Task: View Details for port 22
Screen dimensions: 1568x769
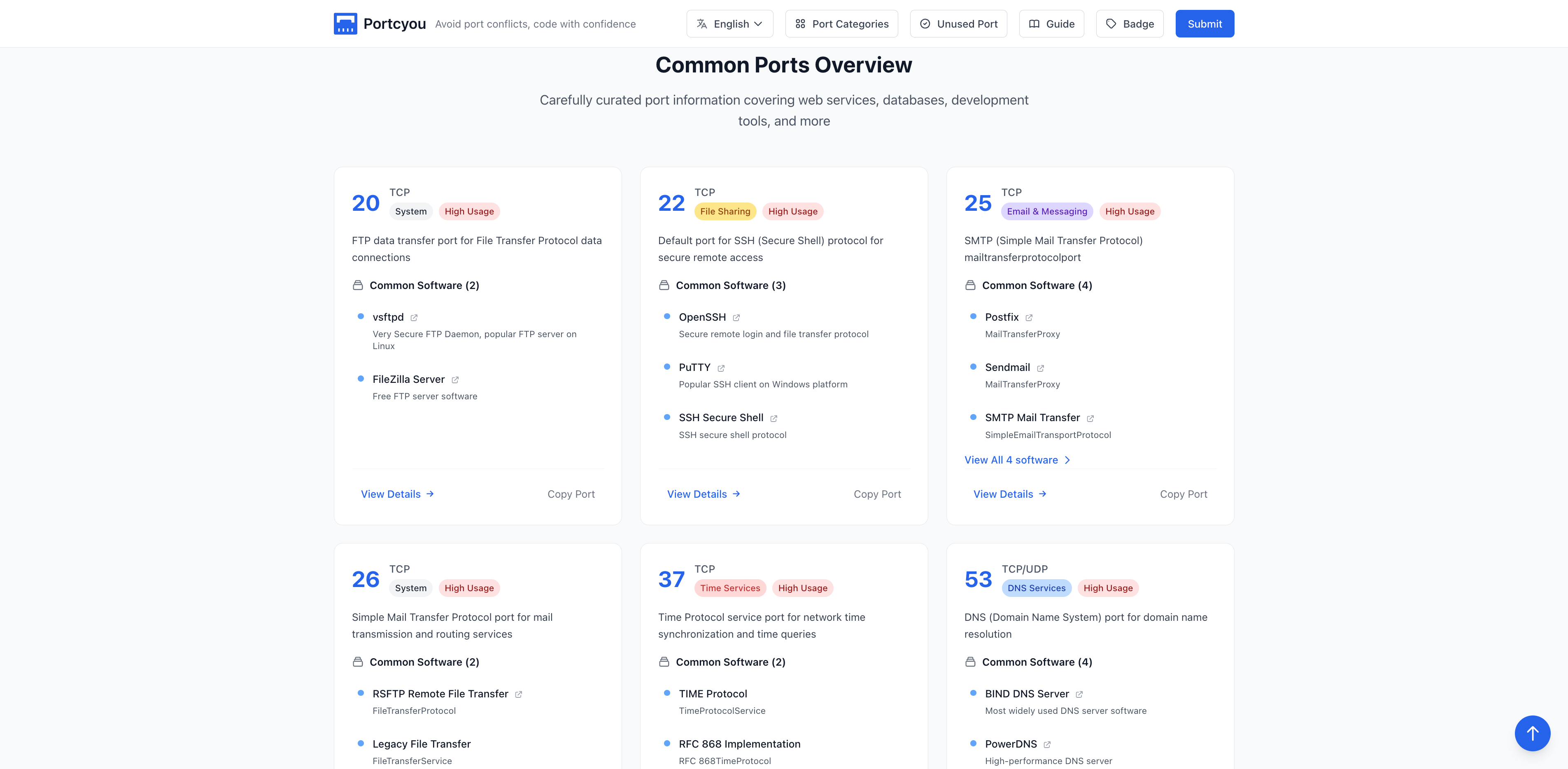Action: pos(703,494)
